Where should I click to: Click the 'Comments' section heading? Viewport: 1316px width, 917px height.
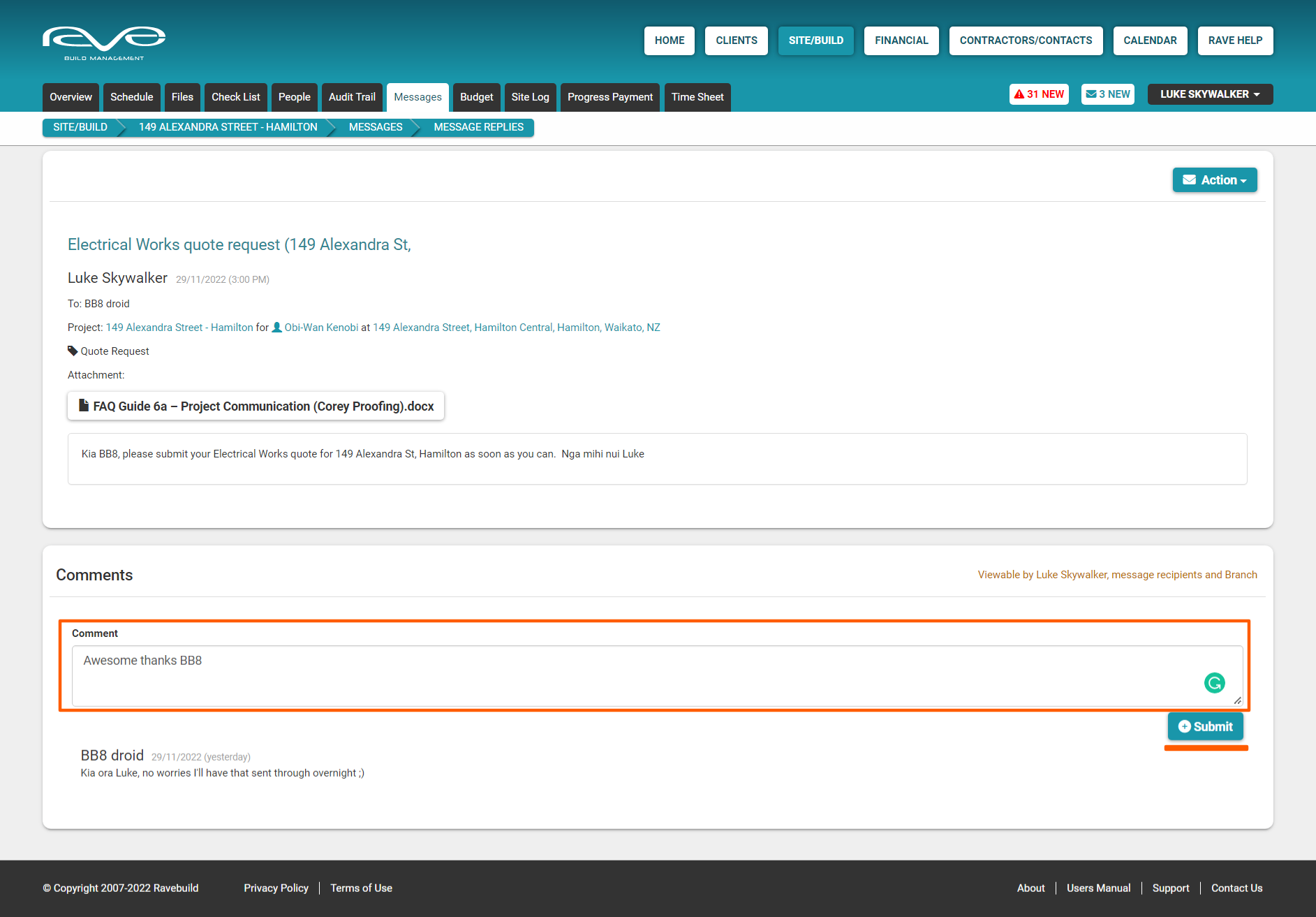click(94, 575)
